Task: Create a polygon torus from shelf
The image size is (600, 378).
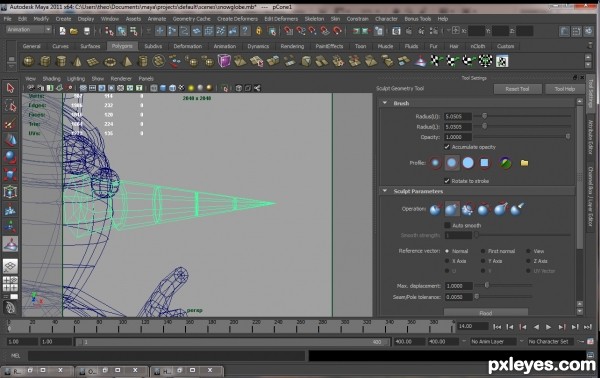Action: (110, 61)
